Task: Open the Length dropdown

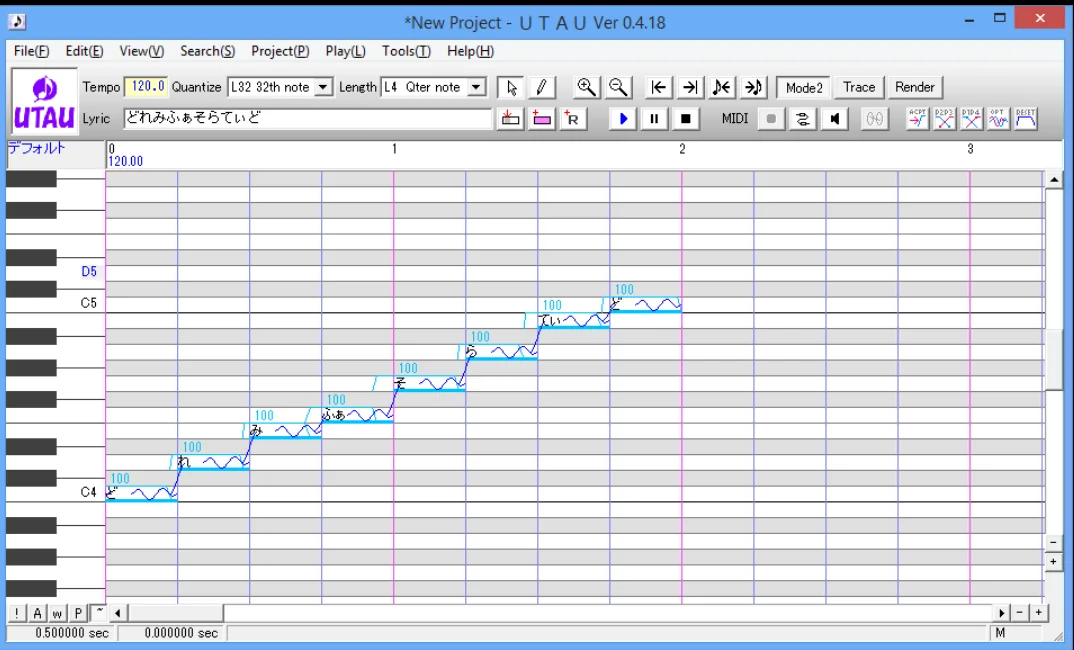Action: pos(477,88)
